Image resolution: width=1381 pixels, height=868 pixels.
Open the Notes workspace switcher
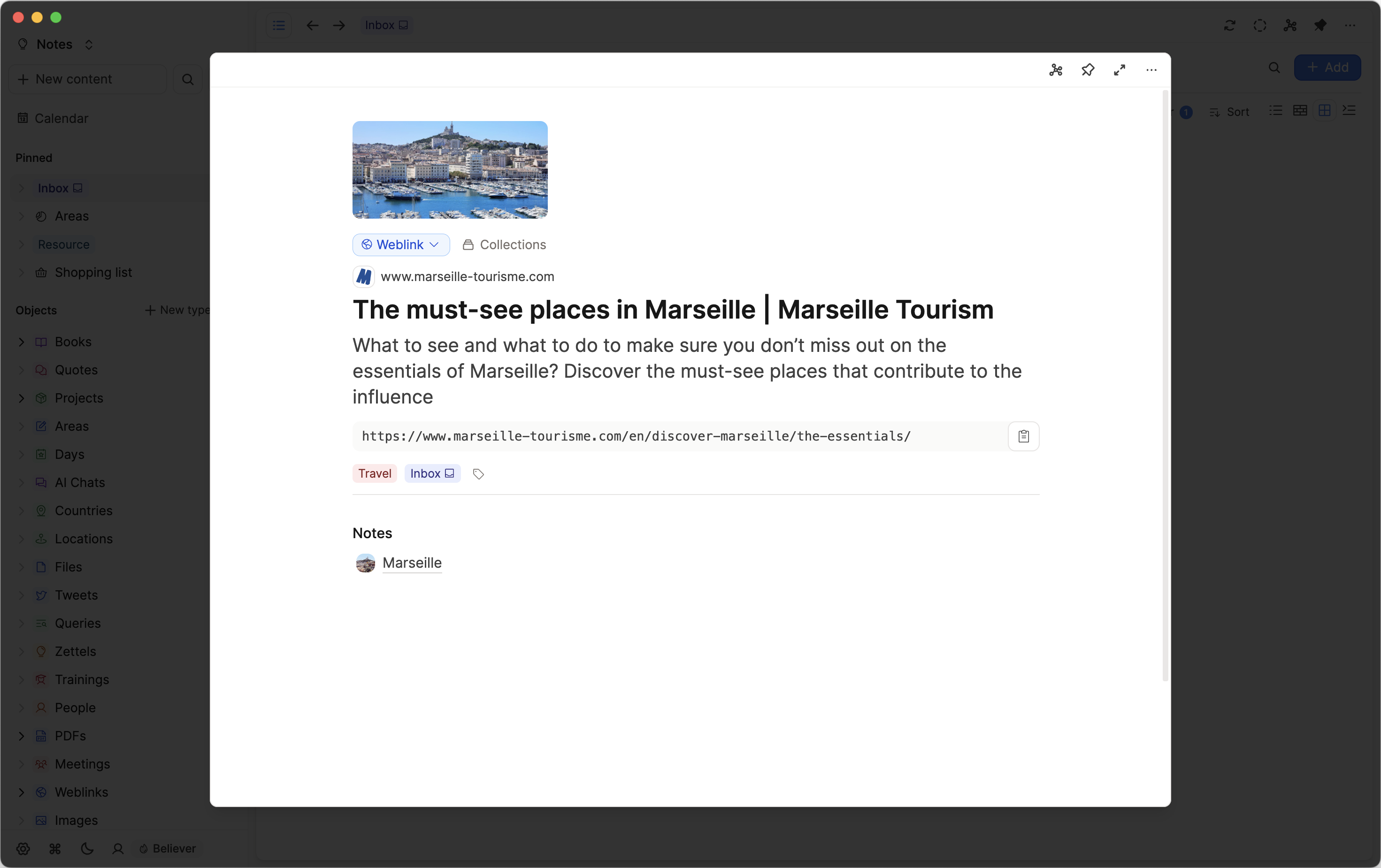pyautogui.click(x=56, y=44)
